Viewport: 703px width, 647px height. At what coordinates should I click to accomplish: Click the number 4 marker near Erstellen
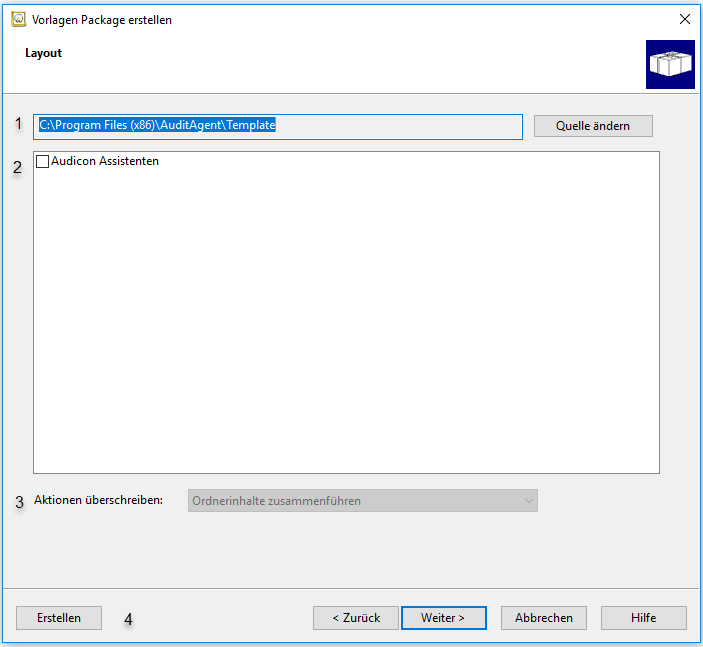(x=128, y=619)
